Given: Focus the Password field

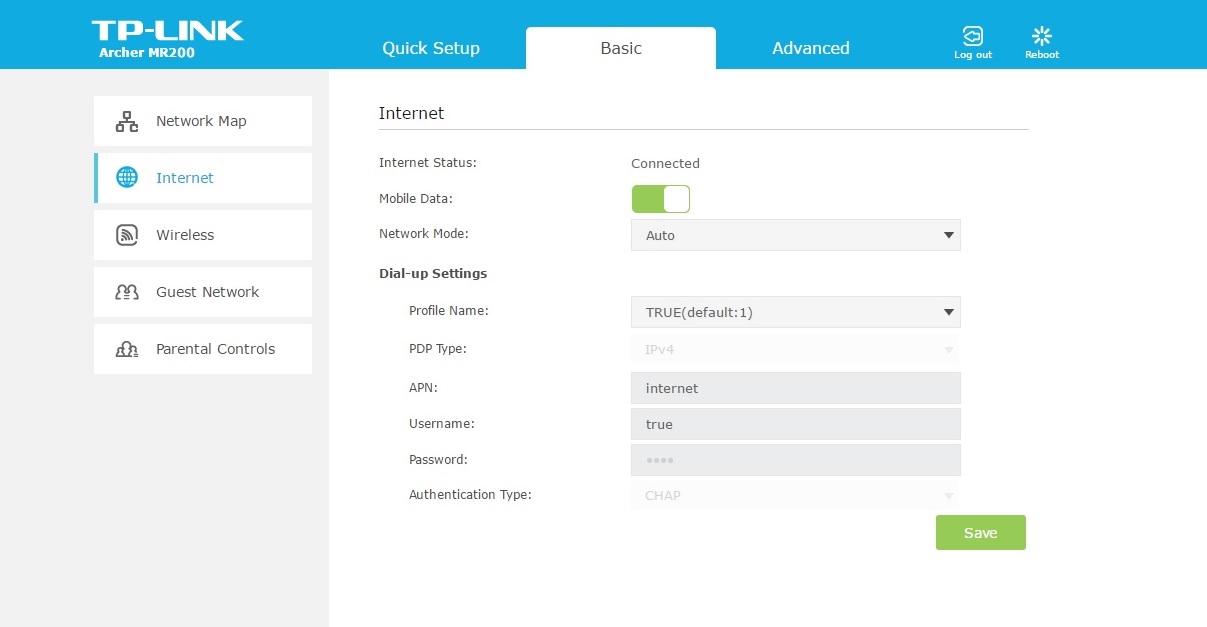Looking at the screenshot, I should click(795, 460).
